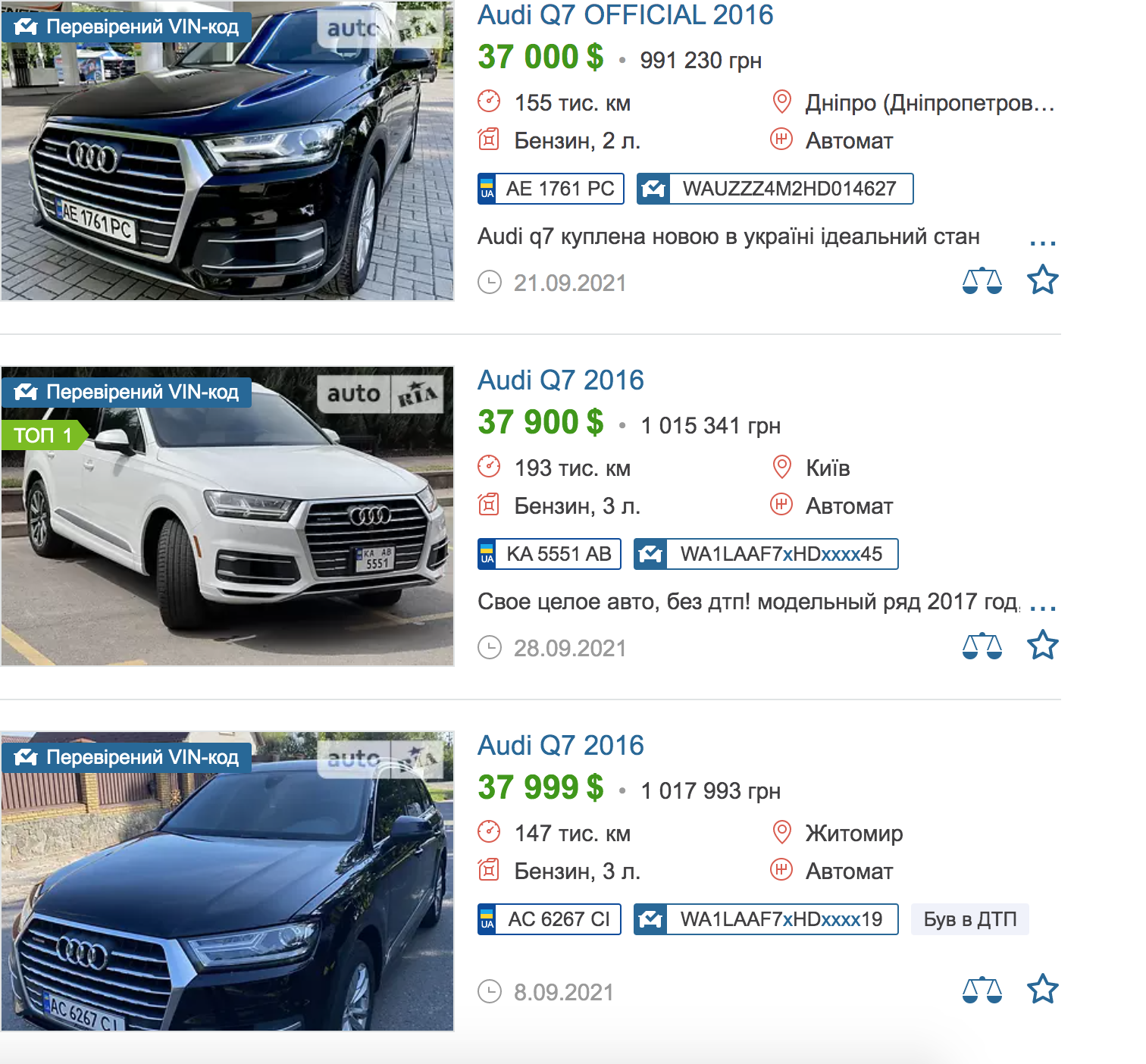Click the 'Був в ДТП' tag
The image size is (1146, 1064).
969,919
